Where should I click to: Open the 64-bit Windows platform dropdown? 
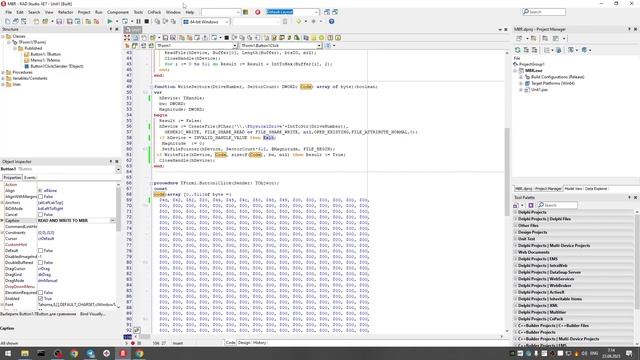tap(227, 22)
